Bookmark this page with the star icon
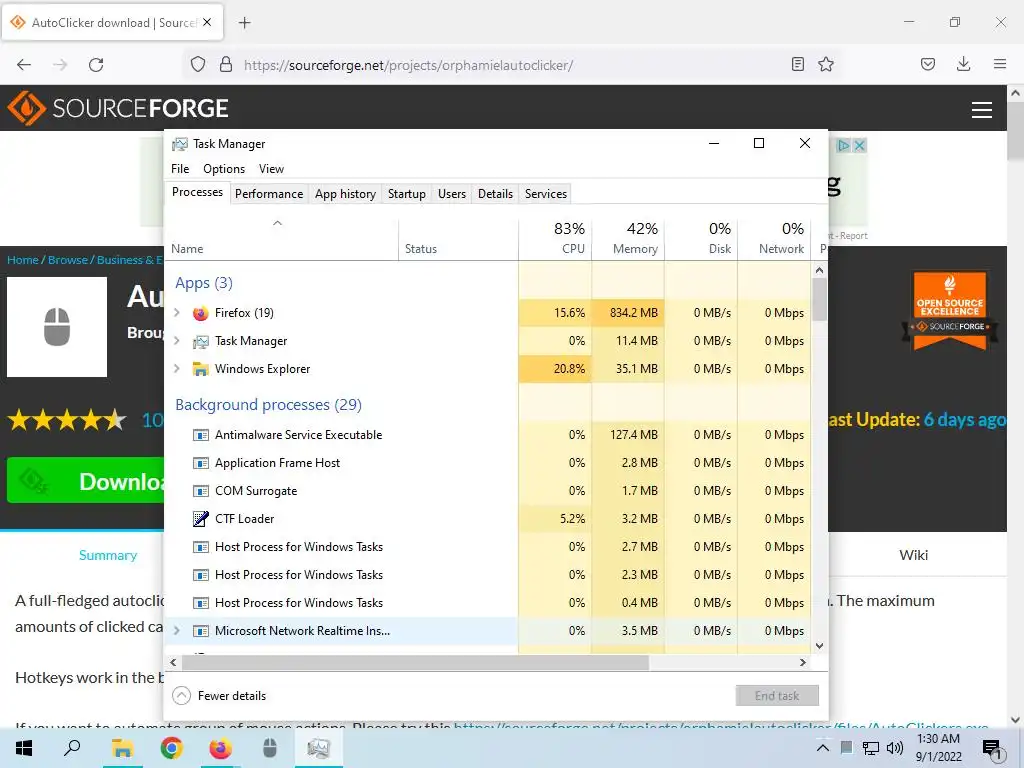 pyautogui.click(x=826, y=64)
